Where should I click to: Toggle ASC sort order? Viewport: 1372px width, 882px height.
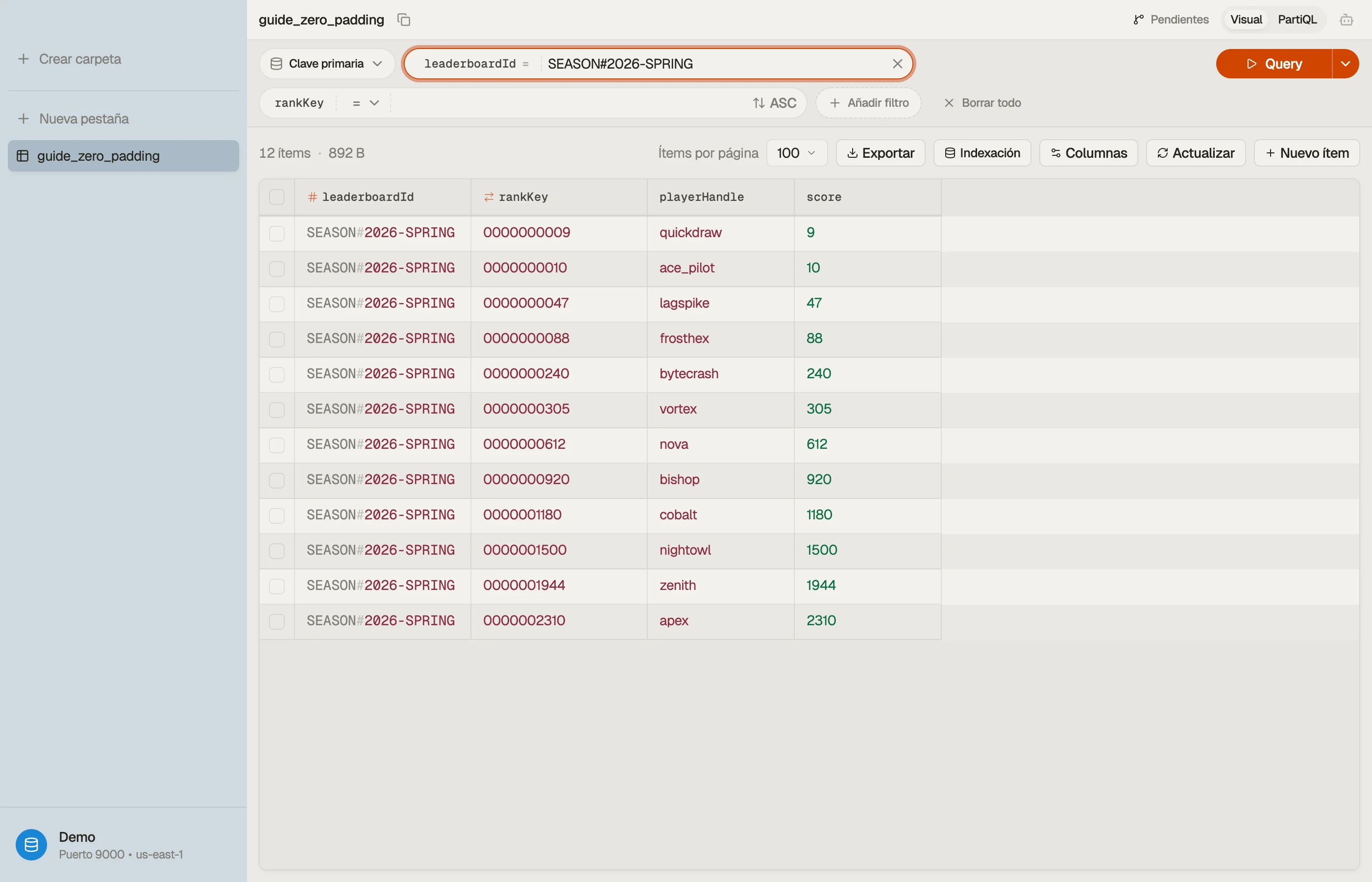774,103
